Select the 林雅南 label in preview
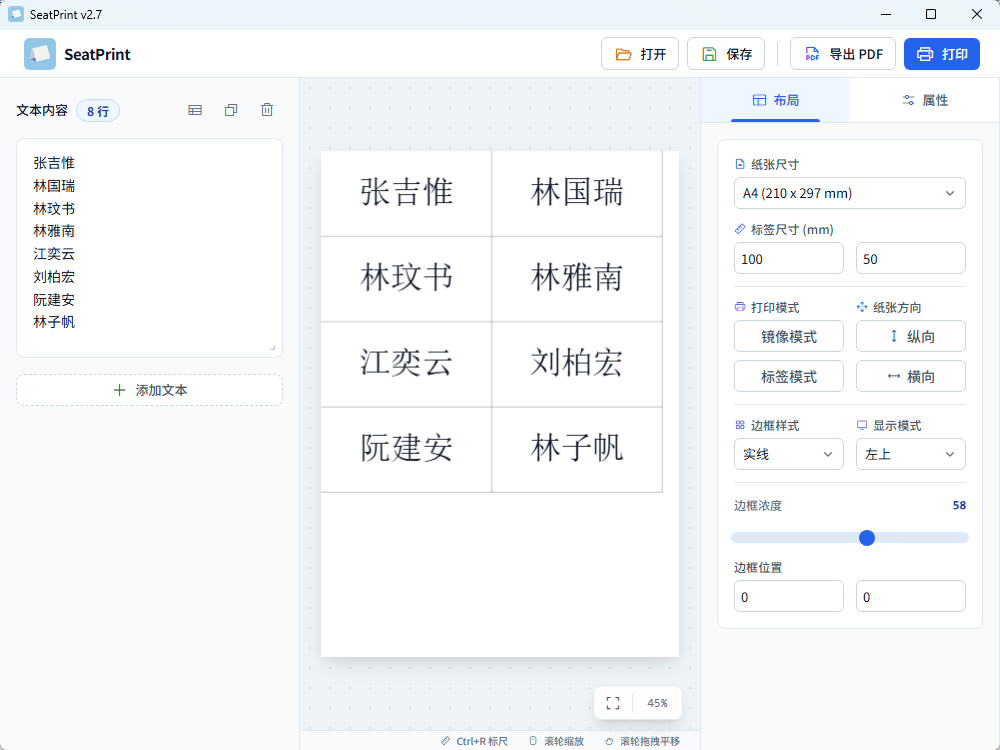Screen dimensions: 1000x750 pyautogui.click(x=577, y=279)
